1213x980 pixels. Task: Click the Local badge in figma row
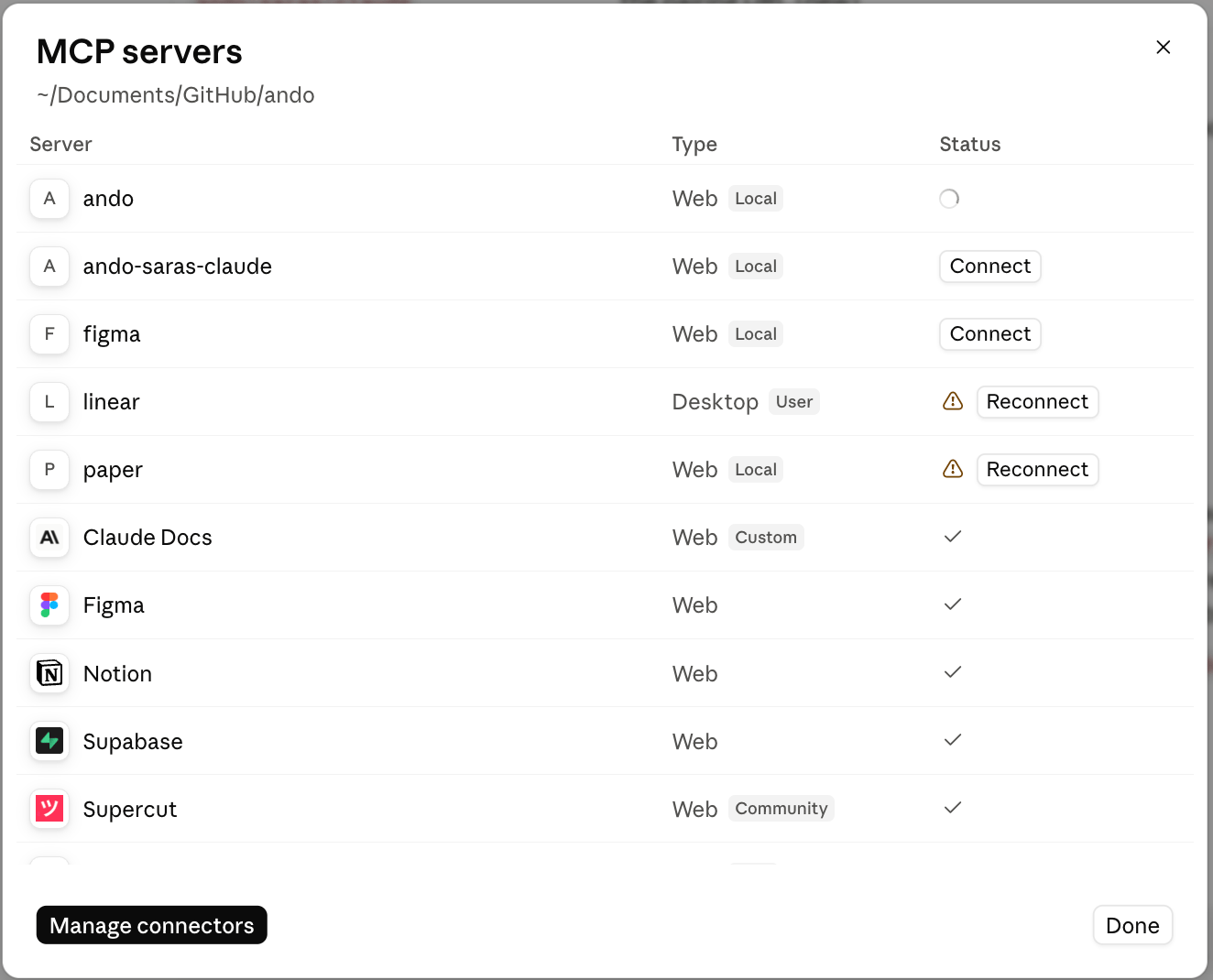point(756,334)
